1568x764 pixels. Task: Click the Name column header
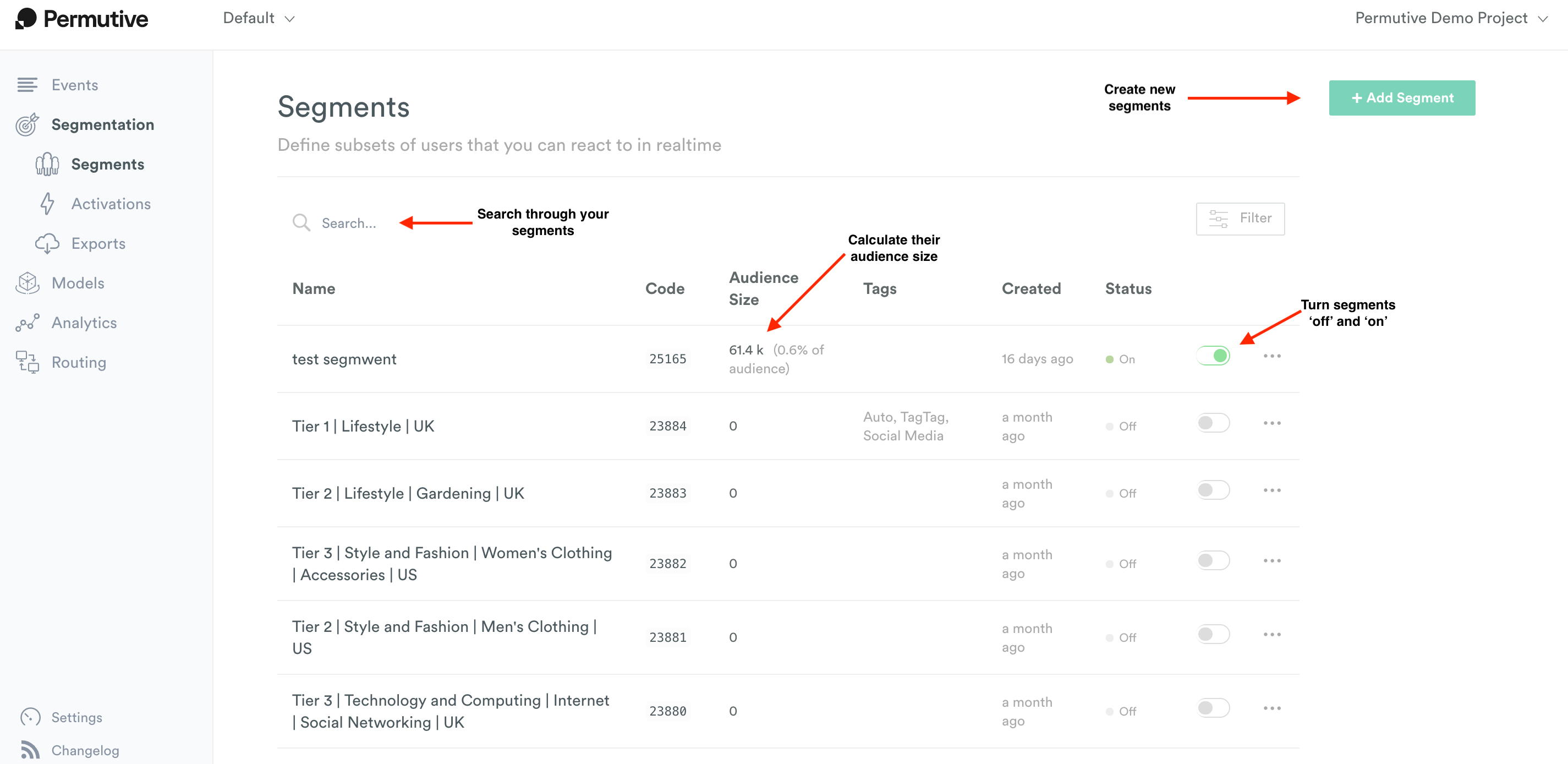tap(314, 288)
